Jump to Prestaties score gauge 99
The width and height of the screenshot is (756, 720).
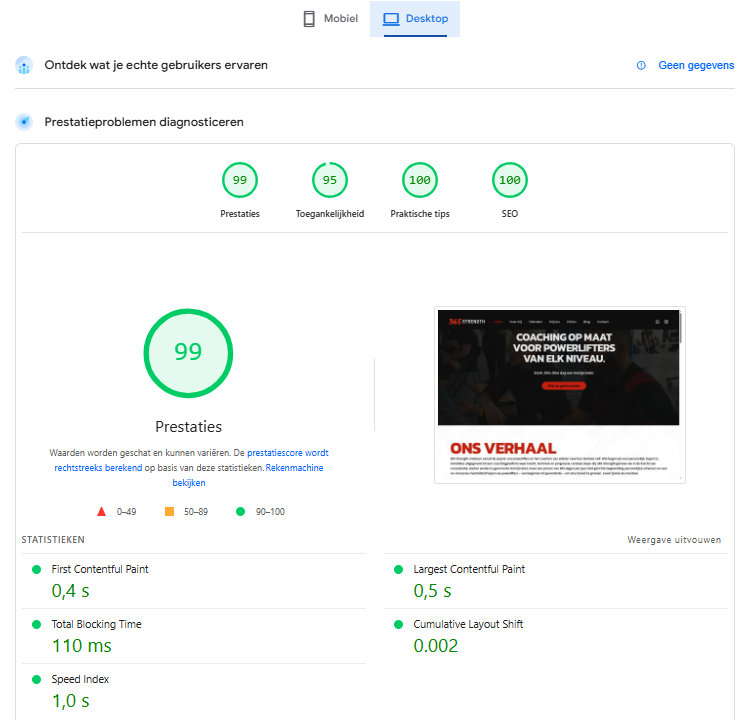click(x=240, y=180)
